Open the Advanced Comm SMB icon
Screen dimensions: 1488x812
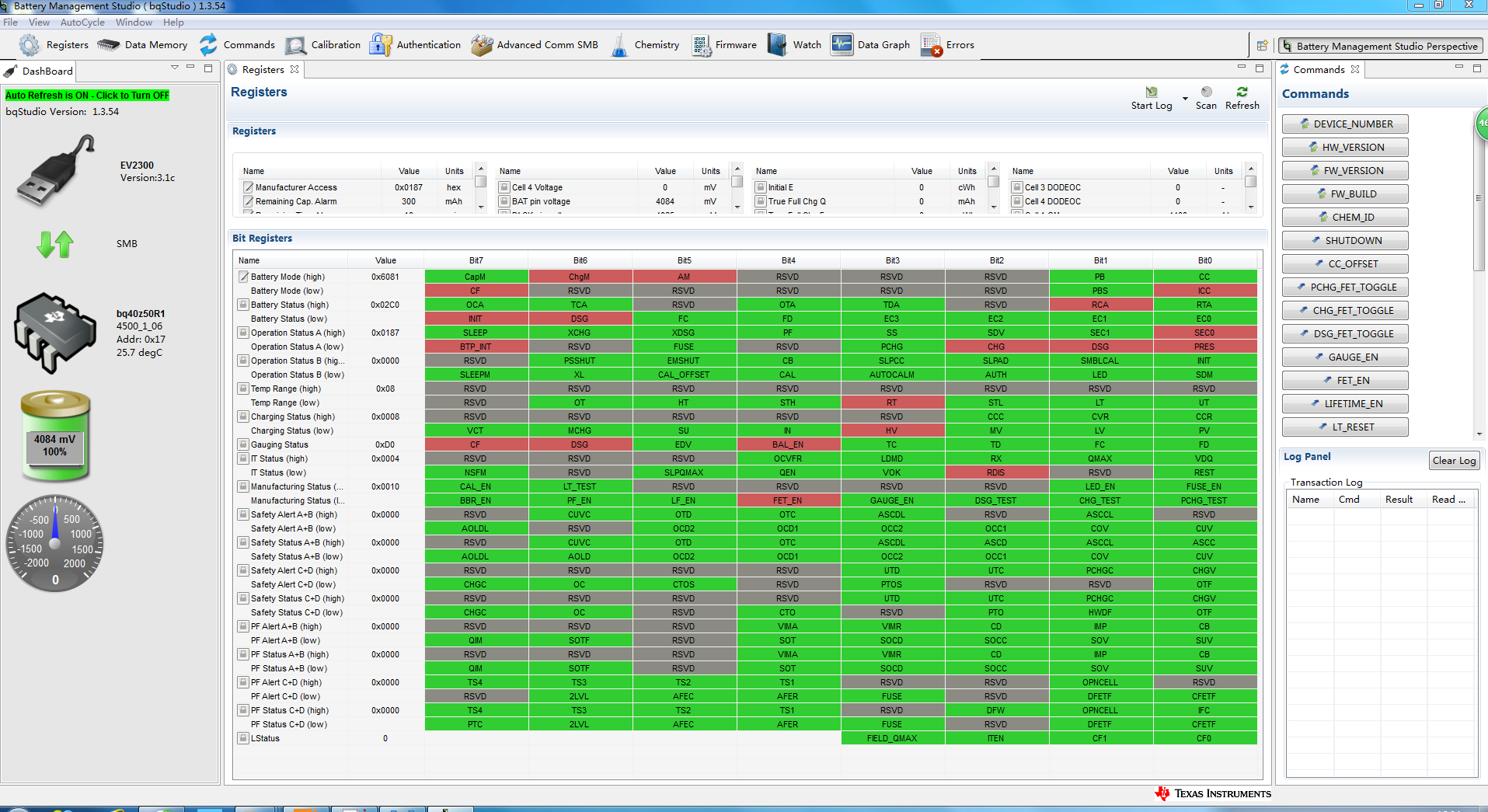[482, 45]
